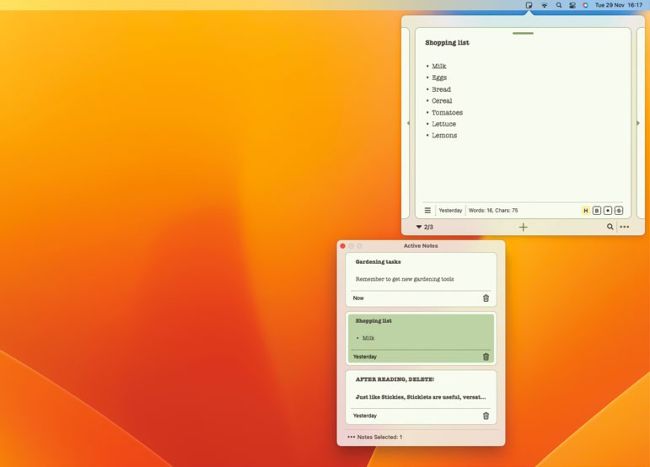Delete the Gardening tasks note with its trash icon
Image resolution: width=650 pixels, height=467 pixels.
pos(486,298)
